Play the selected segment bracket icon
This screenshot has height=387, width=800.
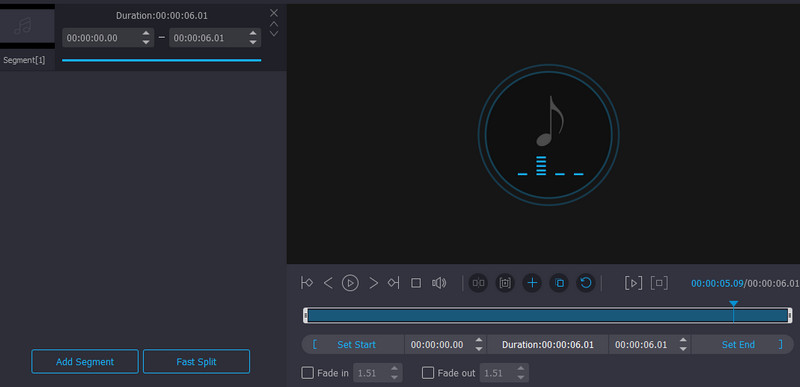click(633, 282)
